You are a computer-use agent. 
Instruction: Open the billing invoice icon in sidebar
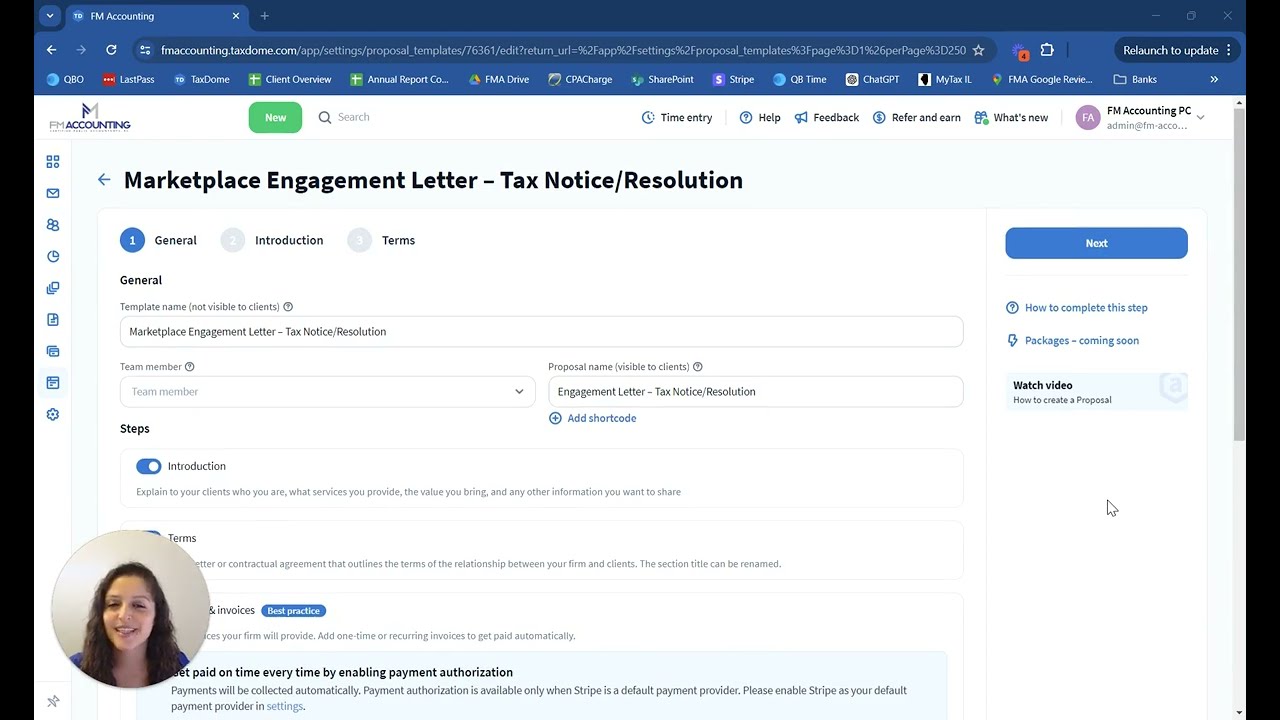tap(53, 320)
